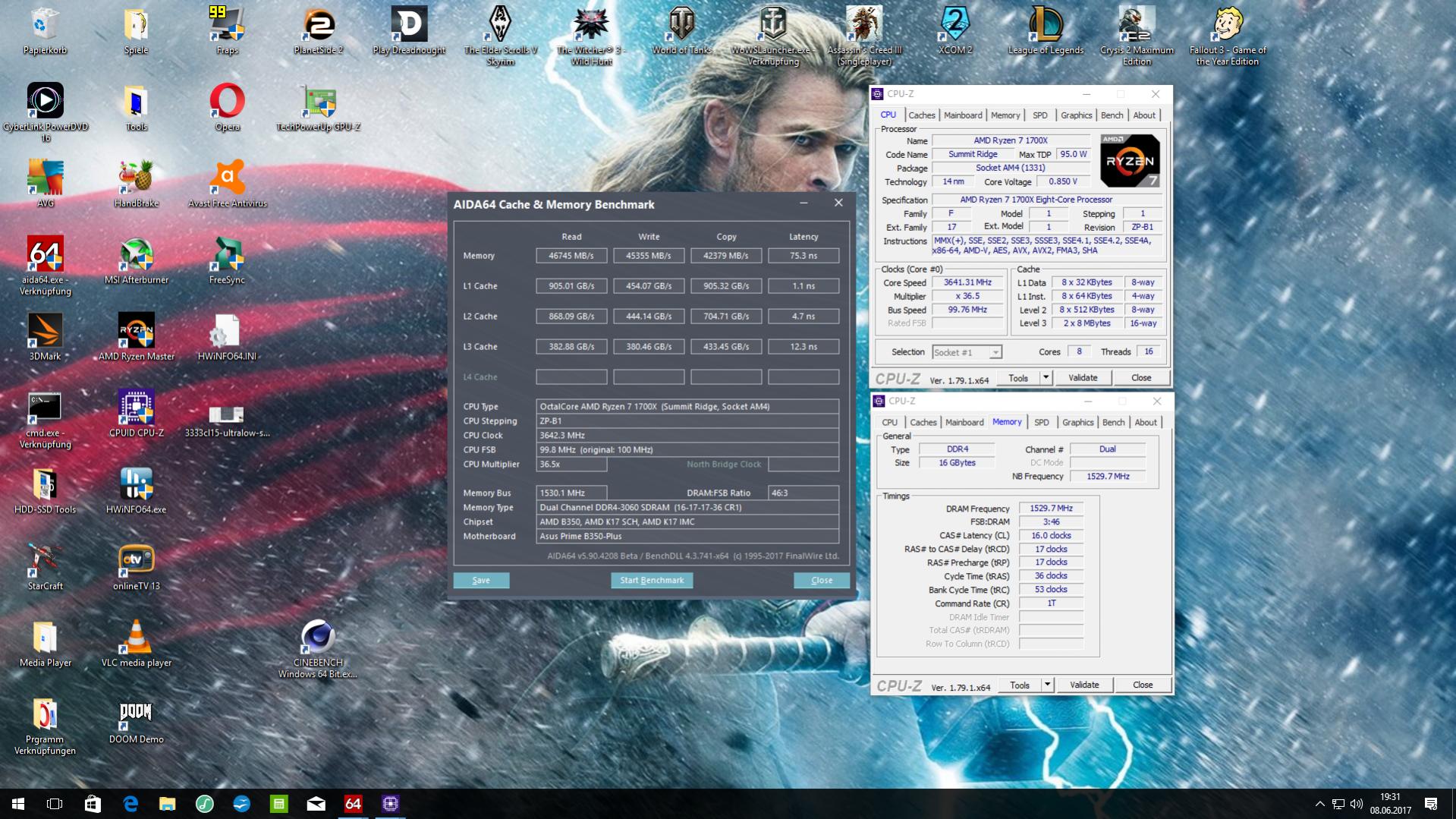Open the Socket #1 selection dropdown
The height and width of the screenshot is (819, 1456).
(x=967, y=352)
